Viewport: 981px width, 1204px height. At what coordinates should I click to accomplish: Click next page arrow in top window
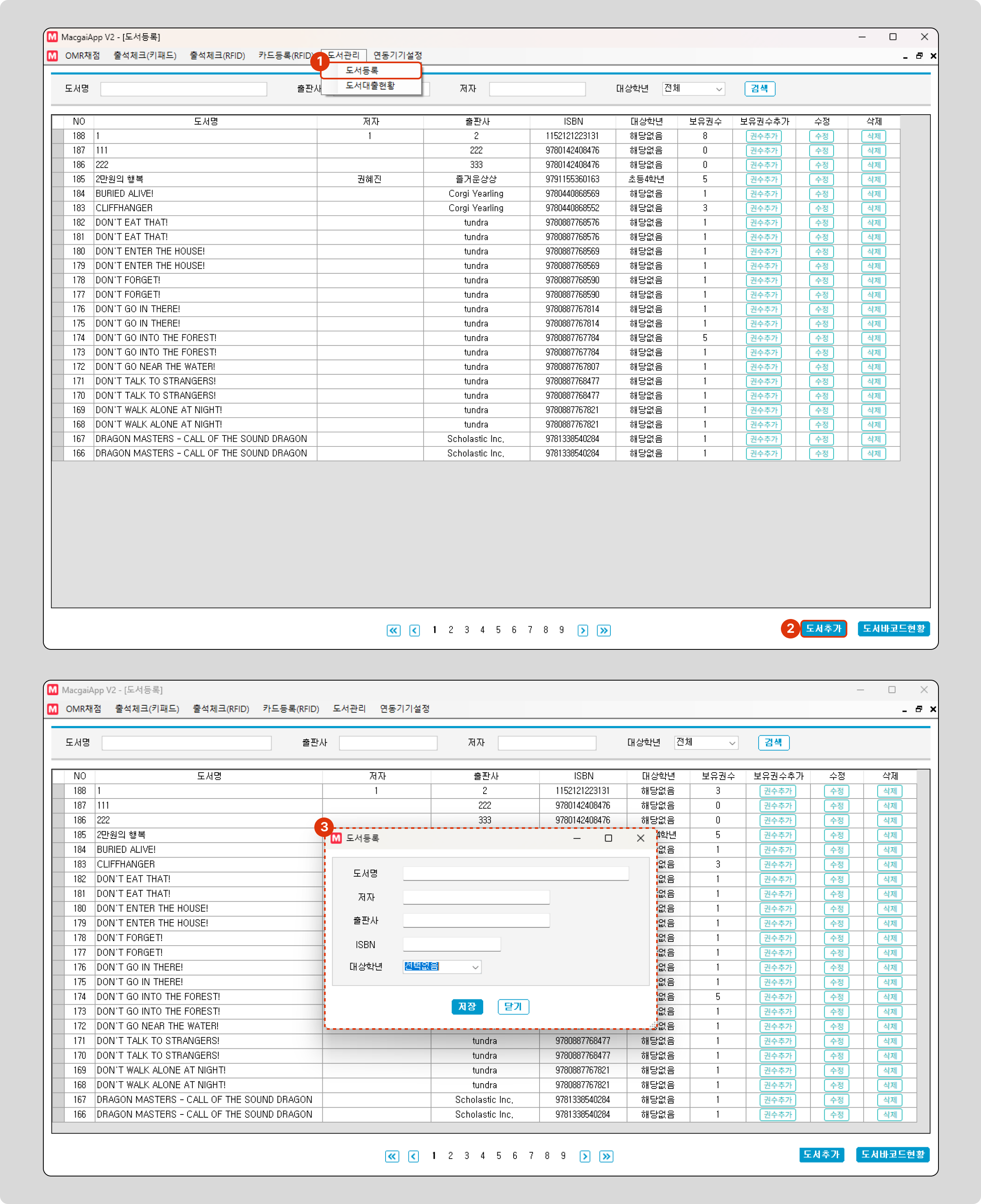[x=582, y=630]
